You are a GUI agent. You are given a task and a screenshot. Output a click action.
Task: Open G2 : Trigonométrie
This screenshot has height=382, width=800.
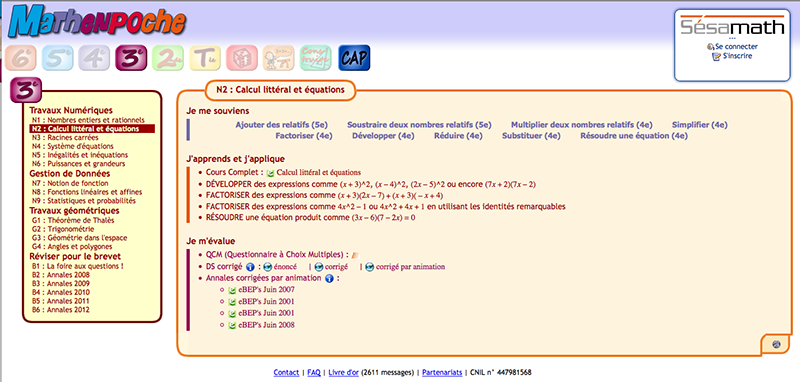tap(63, 229)
